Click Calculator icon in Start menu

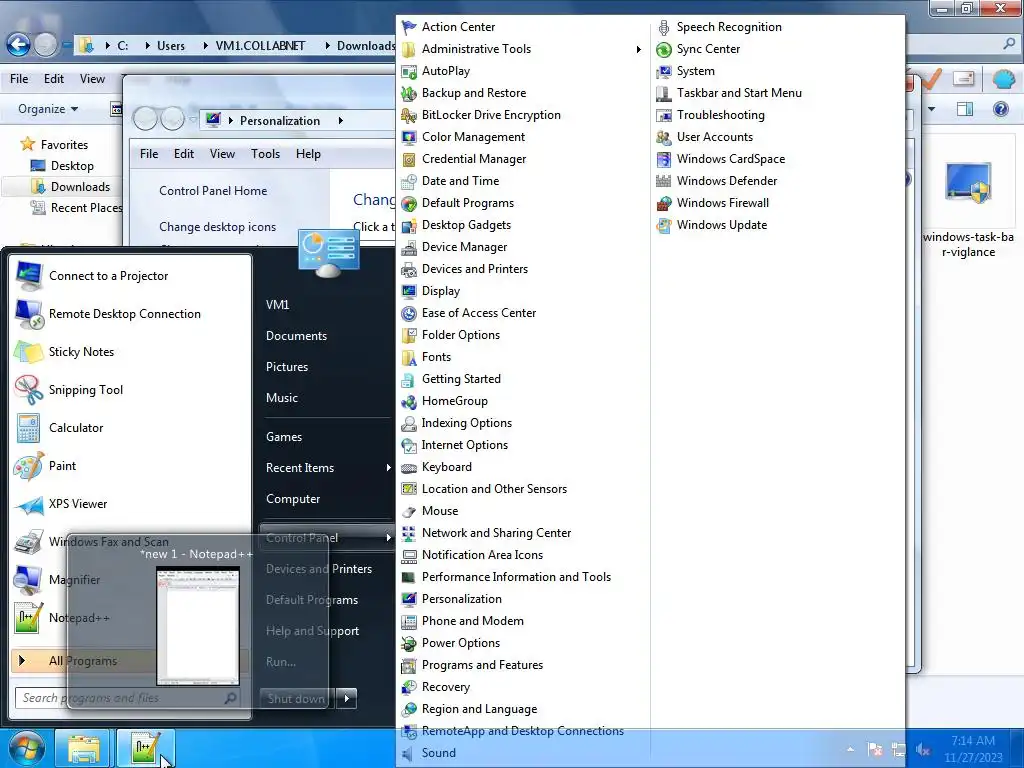point(29,428)
